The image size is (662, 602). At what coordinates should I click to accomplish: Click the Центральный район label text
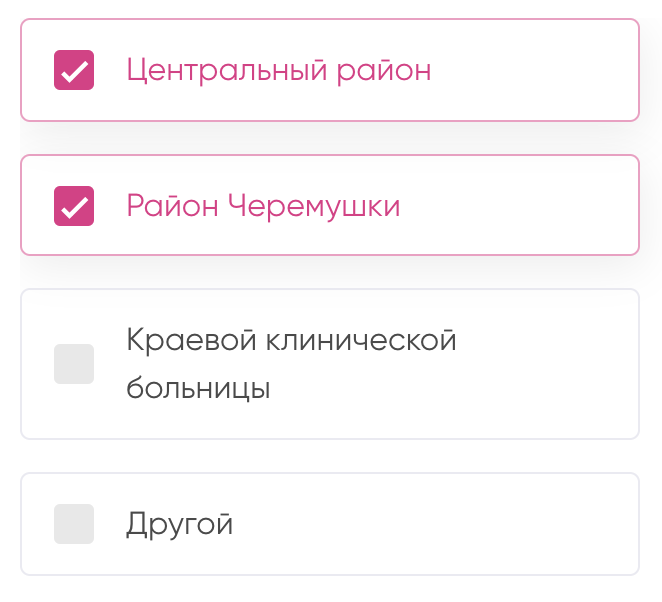tap(278, 70)
